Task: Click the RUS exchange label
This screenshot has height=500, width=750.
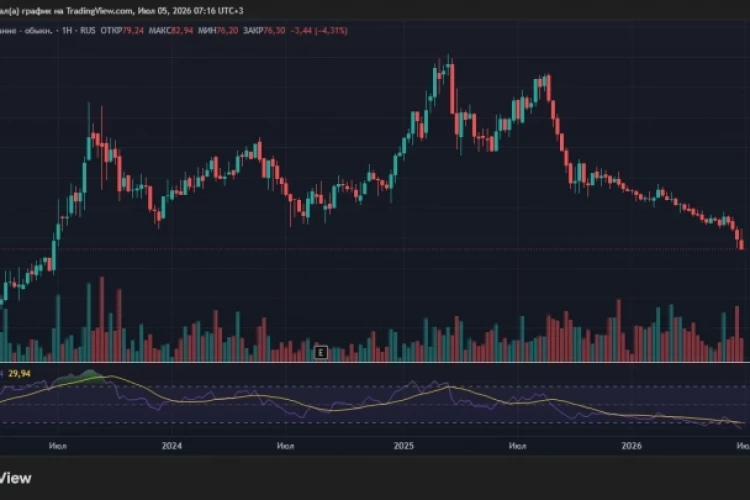Action: [x=88, y=31]
